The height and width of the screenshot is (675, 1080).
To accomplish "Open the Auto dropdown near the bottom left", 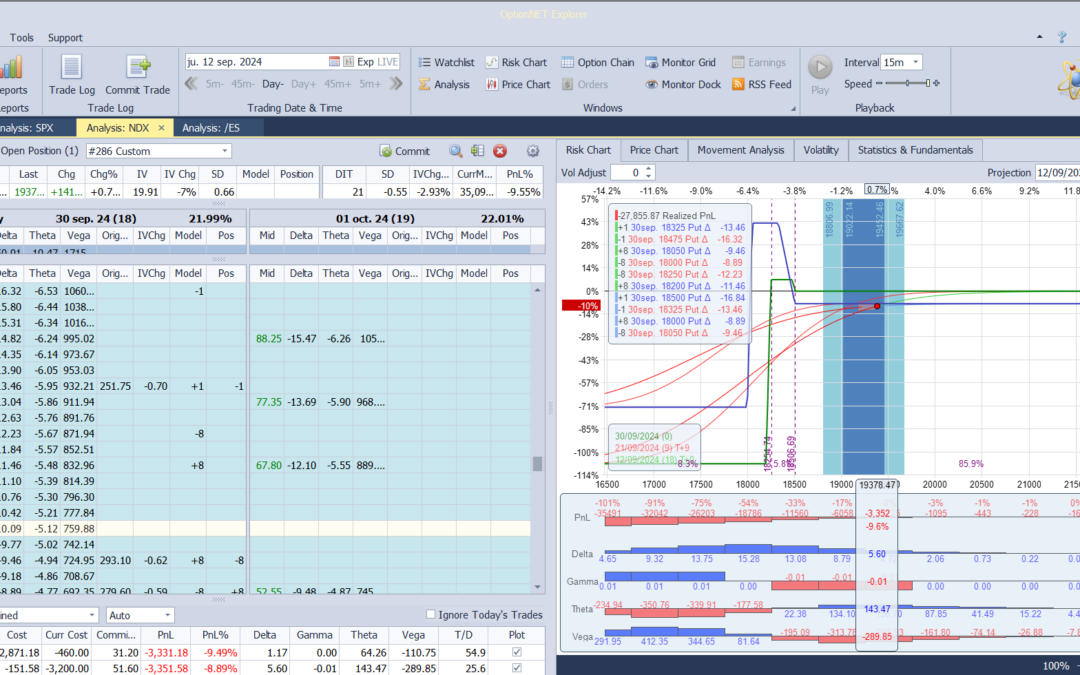I will coord(139,615).
